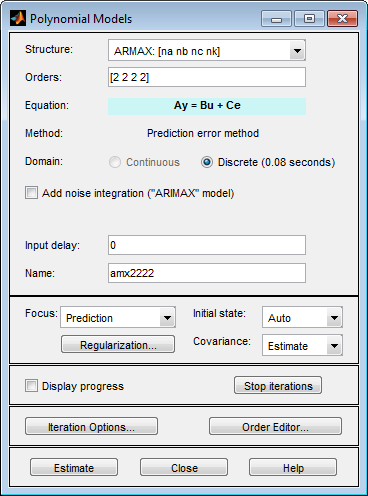Open the Structure ARMAX dropdown
This screenshot has width=368, height=496.
207,50
